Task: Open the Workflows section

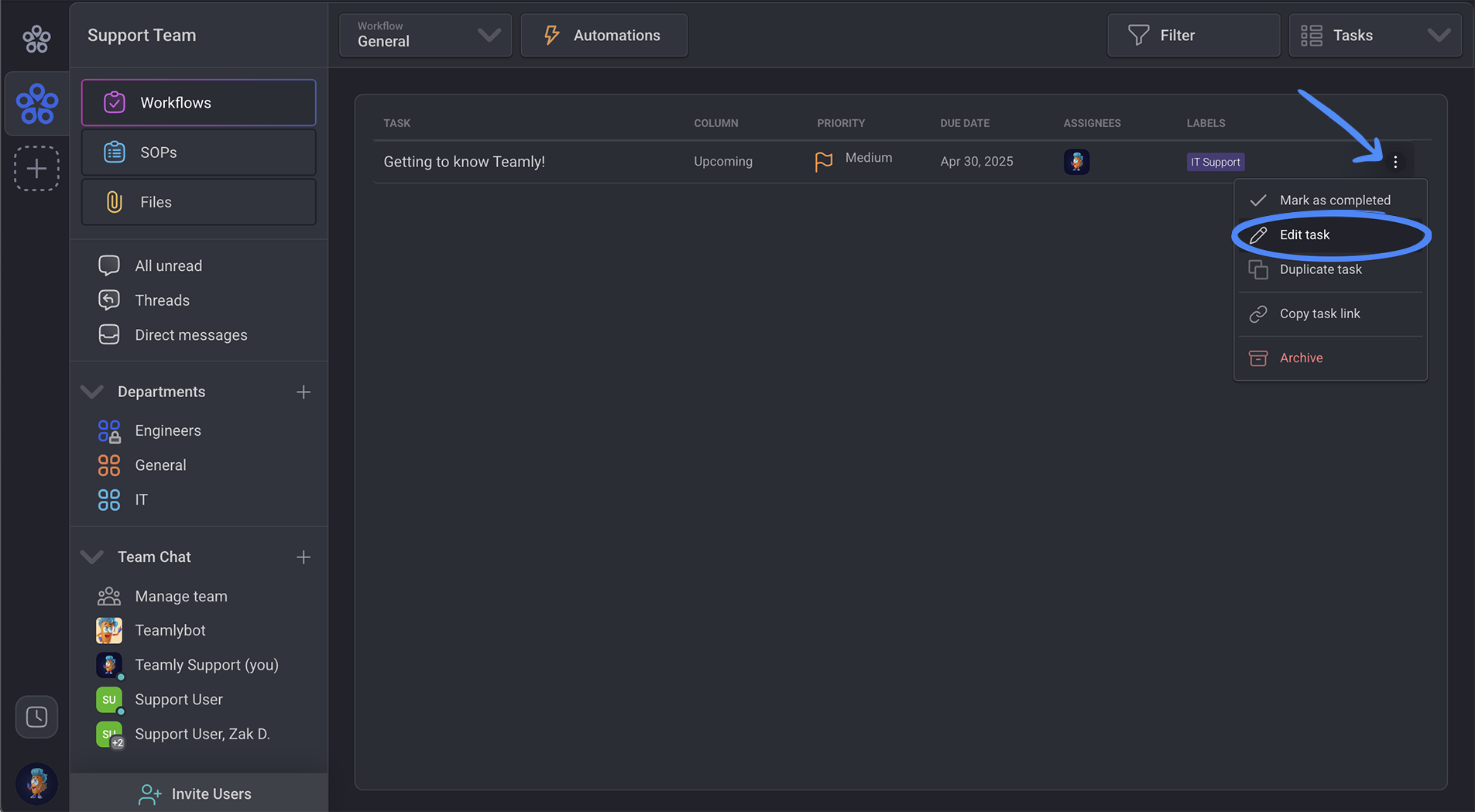Action: coord(199,102)
